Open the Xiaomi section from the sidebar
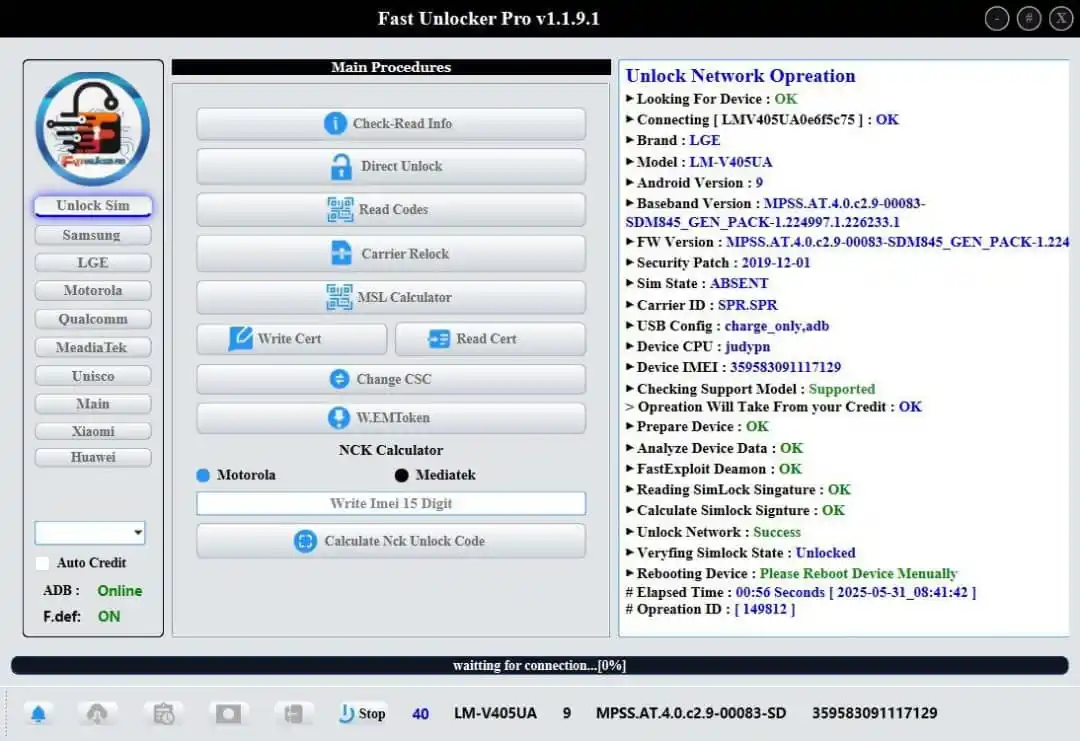This screenshot has width=1080, height=741. click(x=92, y=430)
